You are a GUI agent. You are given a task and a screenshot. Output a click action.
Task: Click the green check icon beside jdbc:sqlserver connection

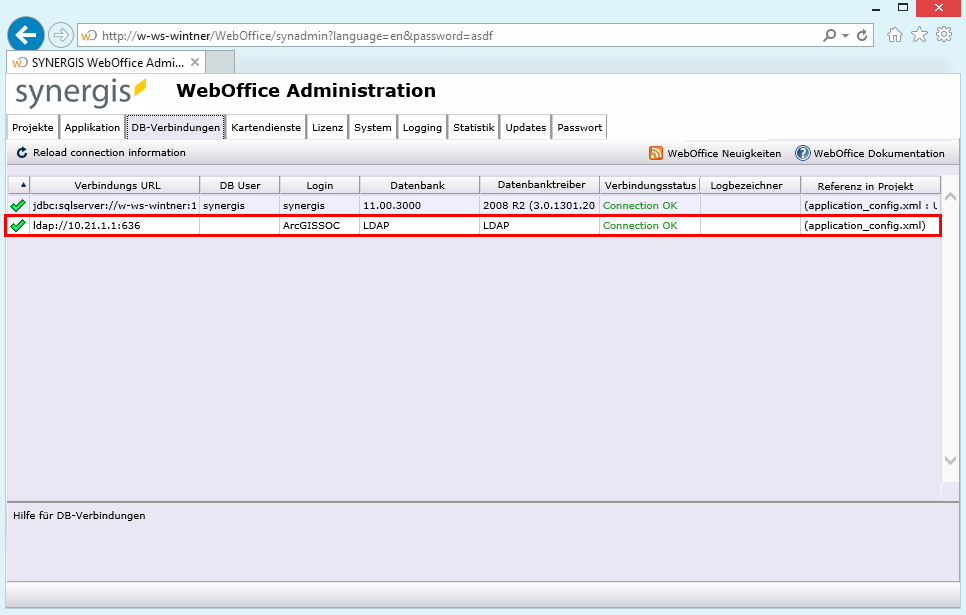[17, 204]
